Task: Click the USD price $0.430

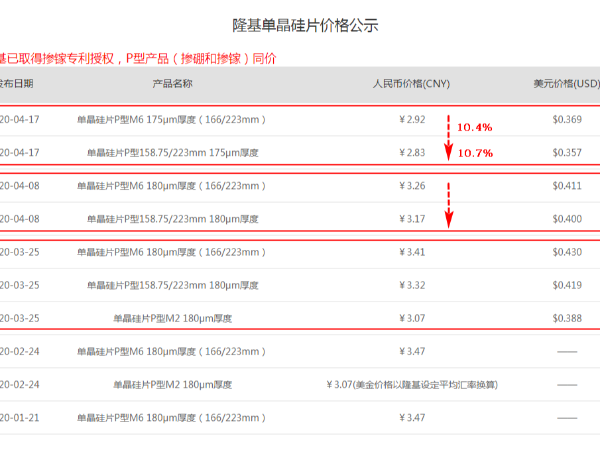Action: click(x=567, y=252)
